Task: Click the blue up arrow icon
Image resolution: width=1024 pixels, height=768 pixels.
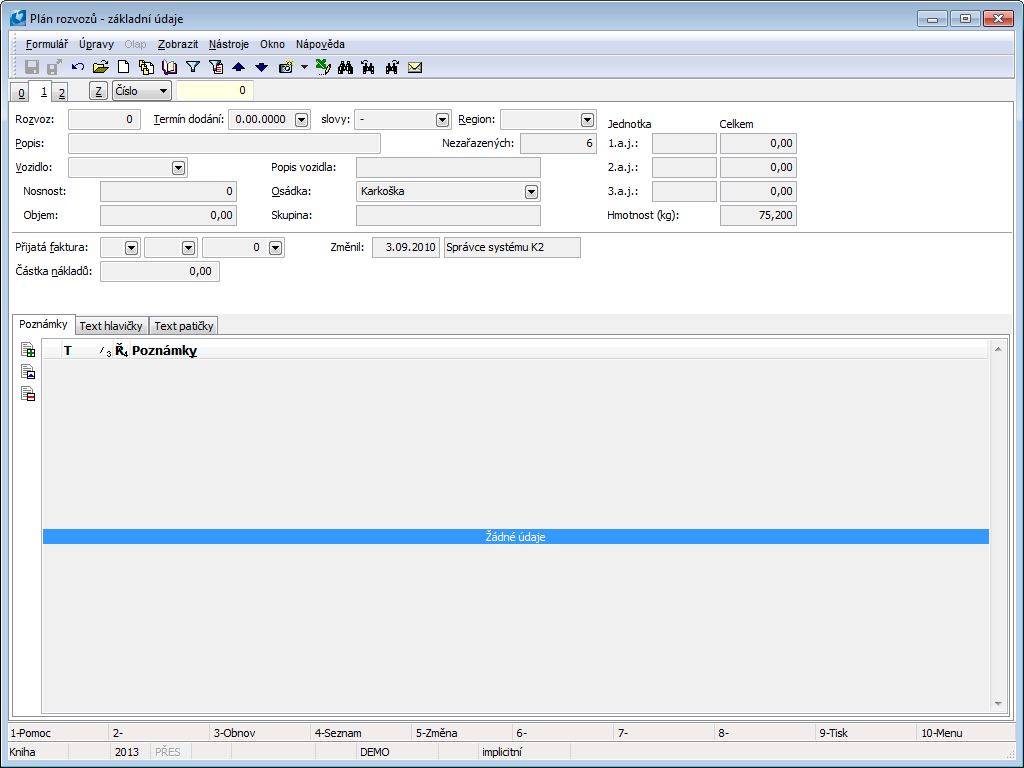Action: click(x=238, y=67)
